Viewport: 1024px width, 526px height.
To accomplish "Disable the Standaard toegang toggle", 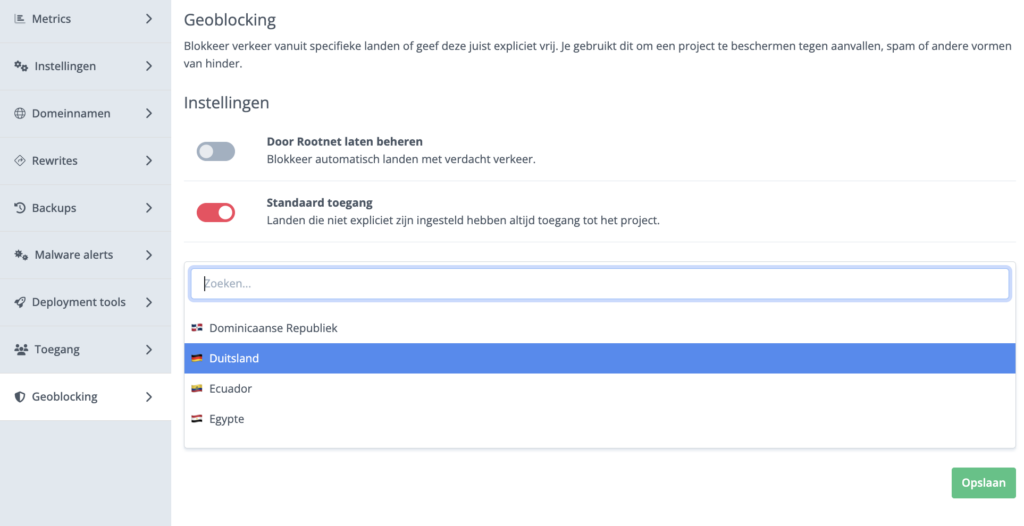I will tap(216, 212).
